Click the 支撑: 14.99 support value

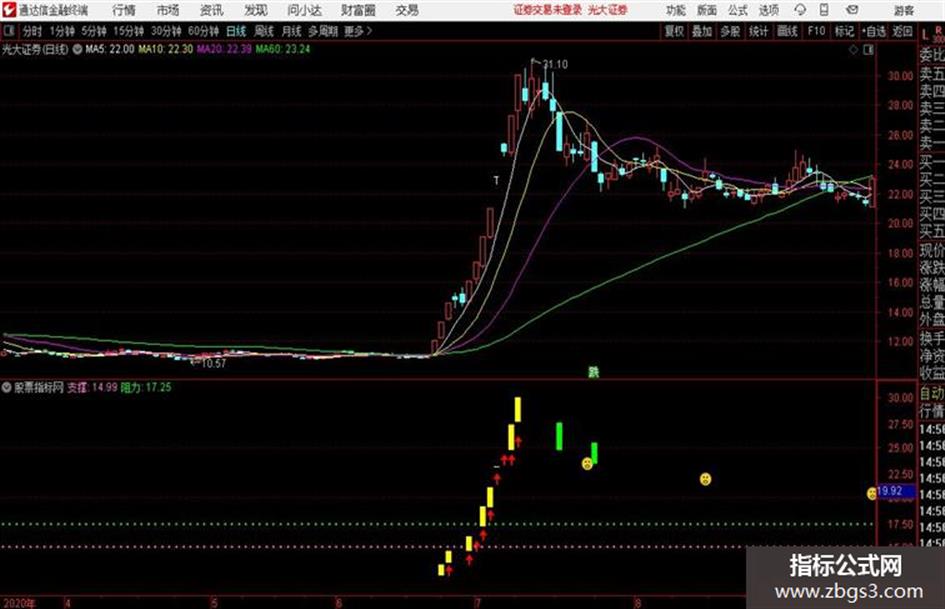[92, 388]
